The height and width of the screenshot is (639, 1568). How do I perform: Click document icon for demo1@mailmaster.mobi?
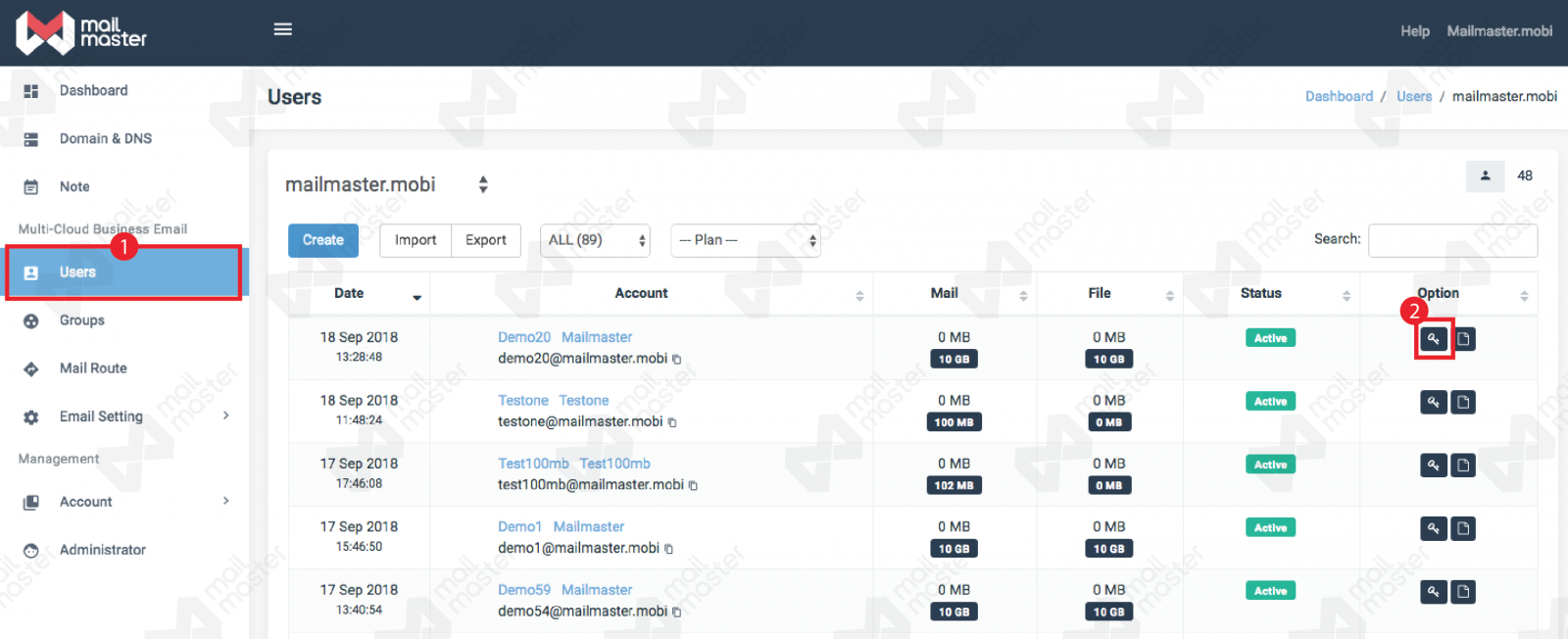click(1463, 528)
